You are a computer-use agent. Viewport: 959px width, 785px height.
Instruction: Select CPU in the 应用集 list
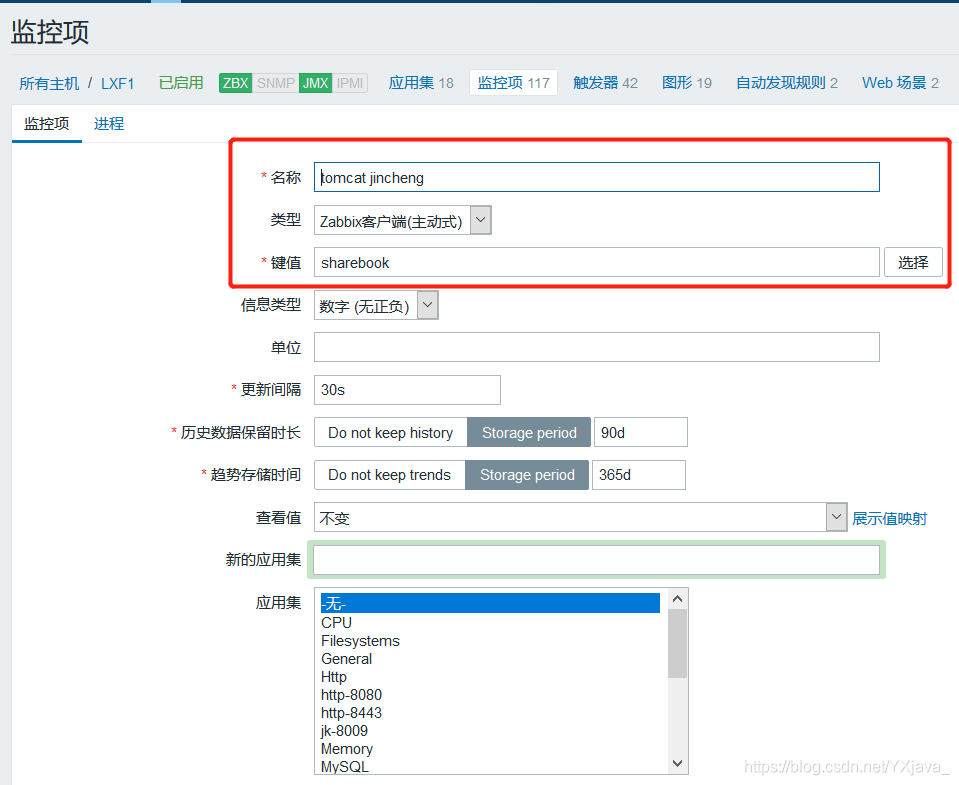coord(490,622)
